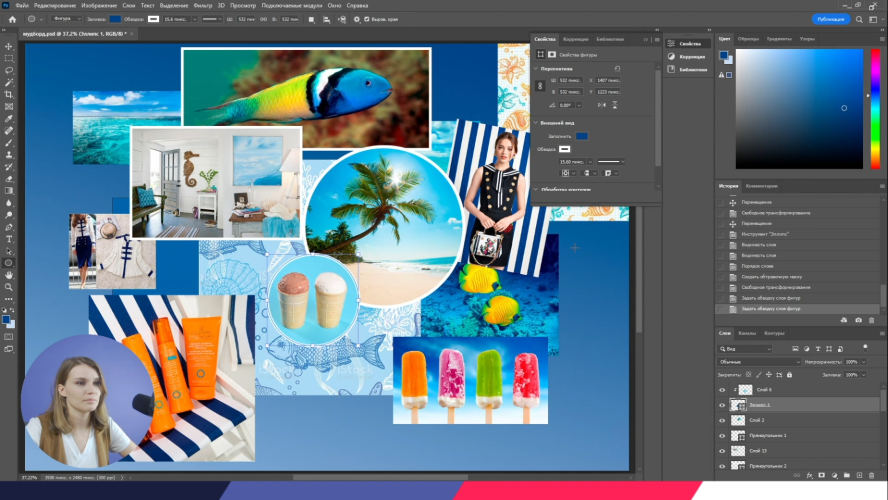The width and height of the screenshot is (888, 500).
Task: Open Библиотеки panel from side dock
Action: [687, 70]
